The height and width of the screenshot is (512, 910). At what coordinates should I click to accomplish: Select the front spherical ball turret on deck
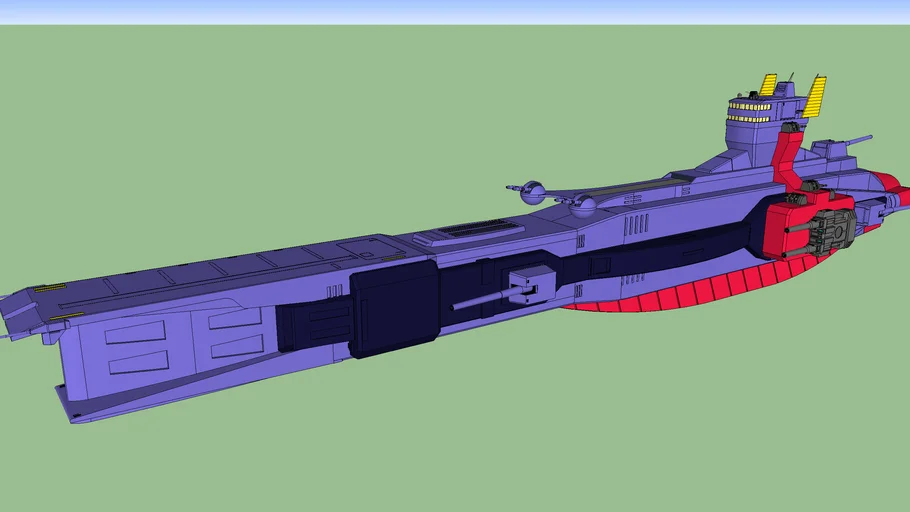click(533, 188)
